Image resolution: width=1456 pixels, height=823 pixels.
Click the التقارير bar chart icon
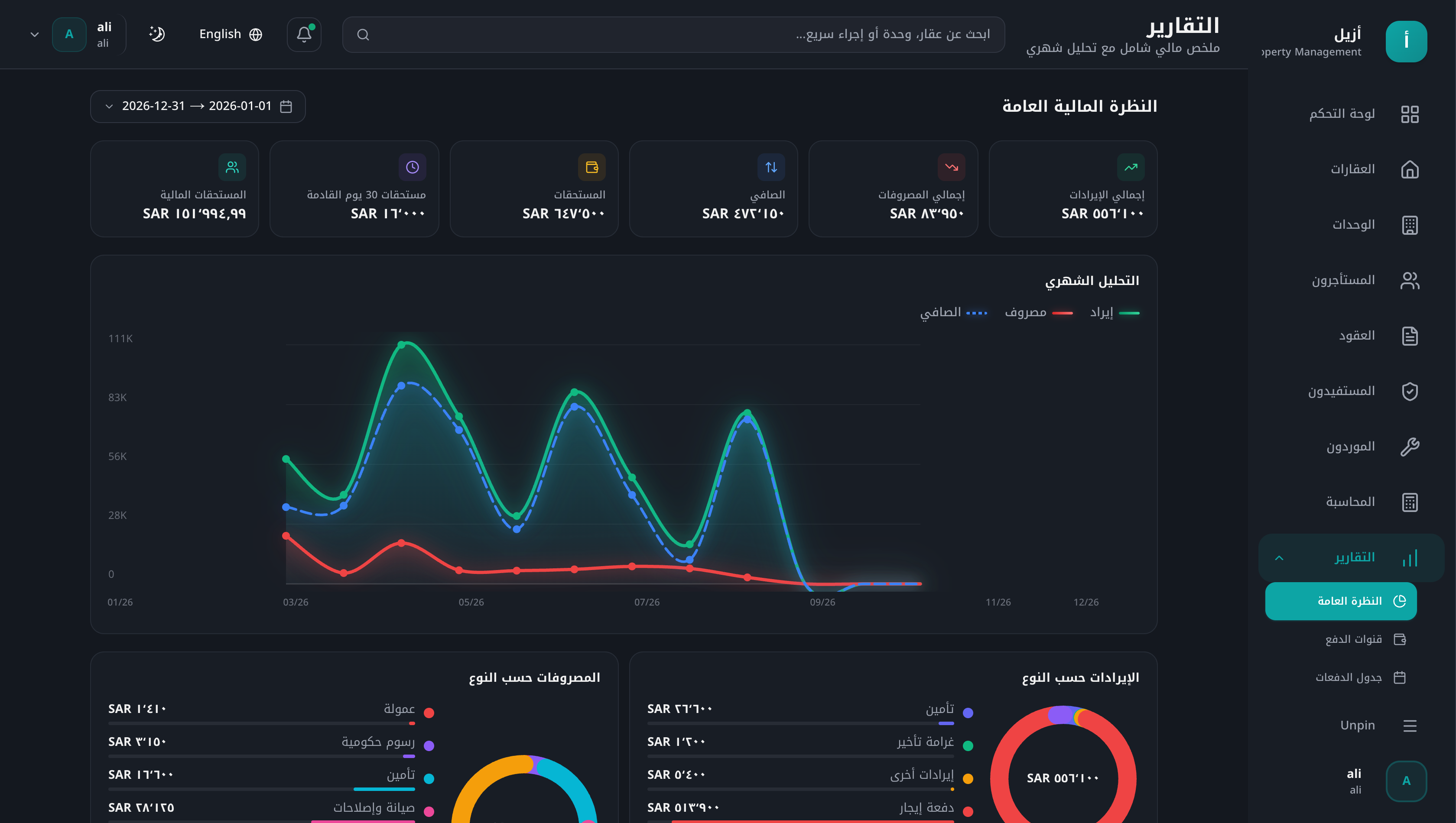pos(1410,558)
